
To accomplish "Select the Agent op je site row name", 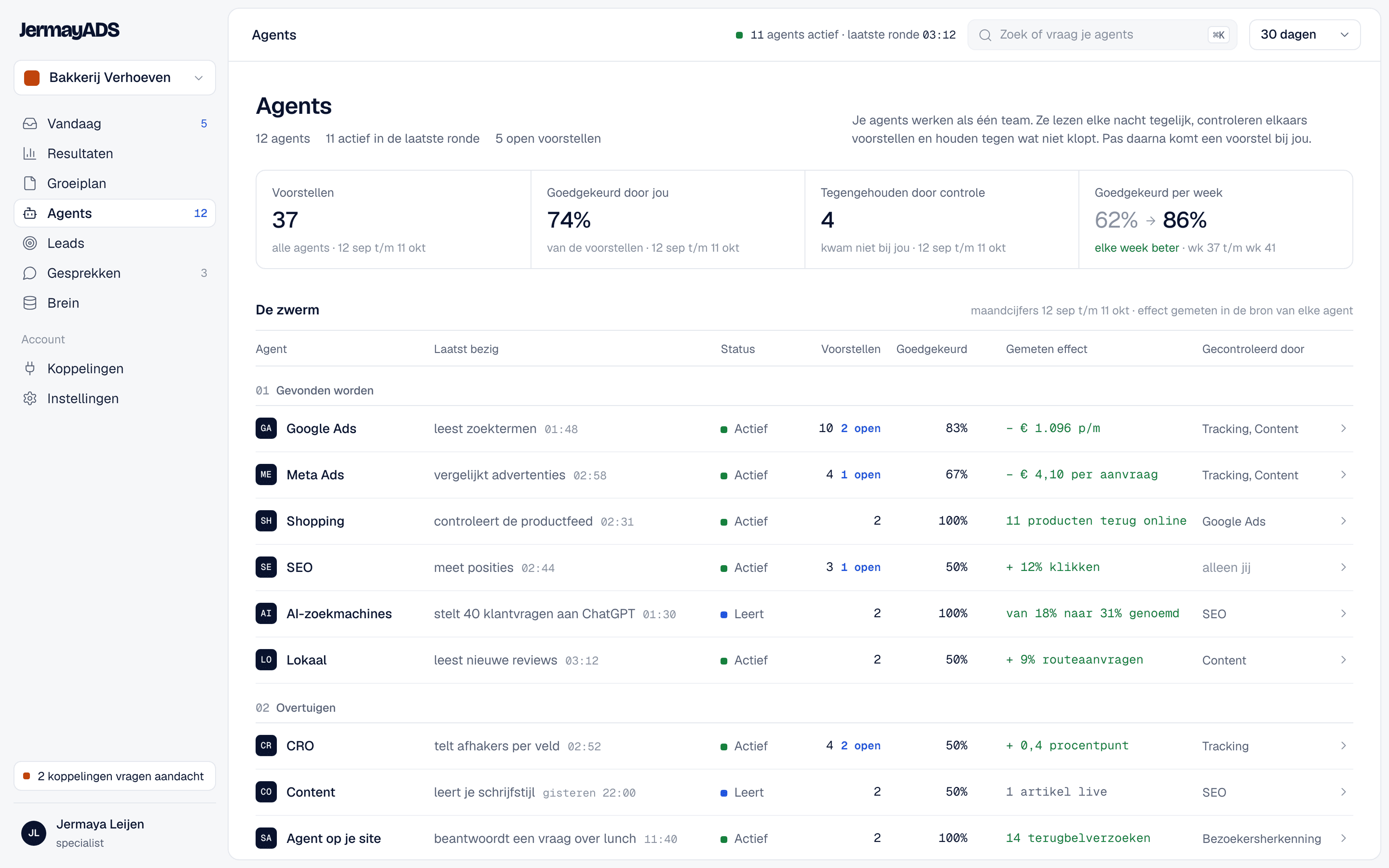I will click(333, 838).
